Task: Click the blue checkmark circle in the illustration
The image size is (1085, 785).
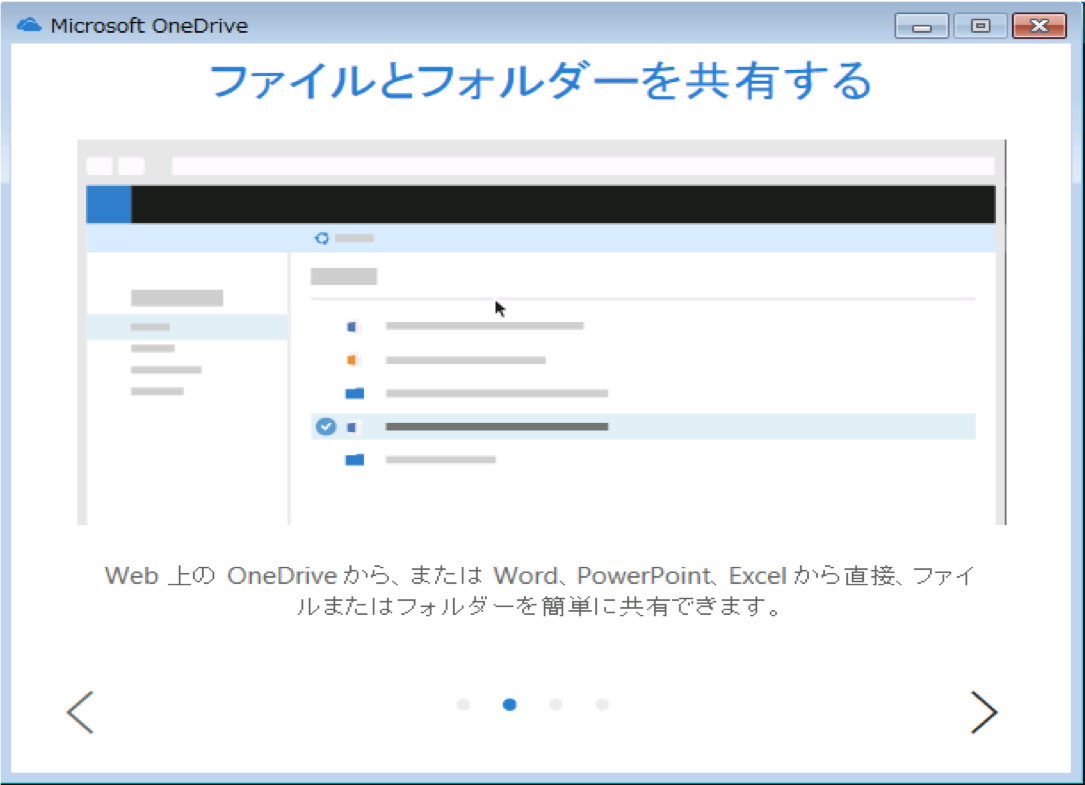Action: (x=325, y=427)
